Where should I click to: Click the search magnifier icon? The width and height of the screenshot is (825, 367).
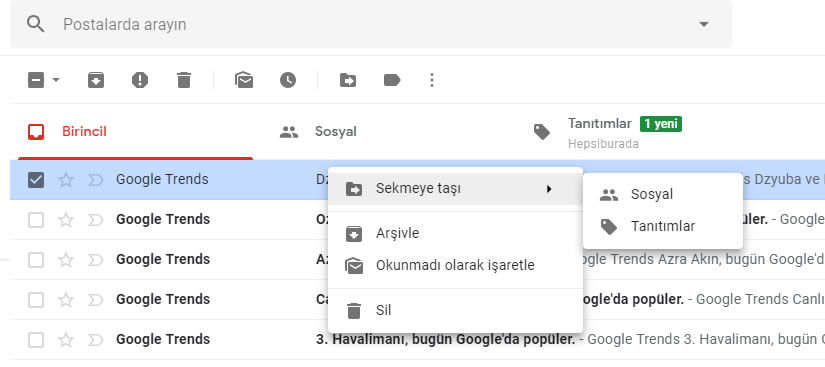pos(35,24)
